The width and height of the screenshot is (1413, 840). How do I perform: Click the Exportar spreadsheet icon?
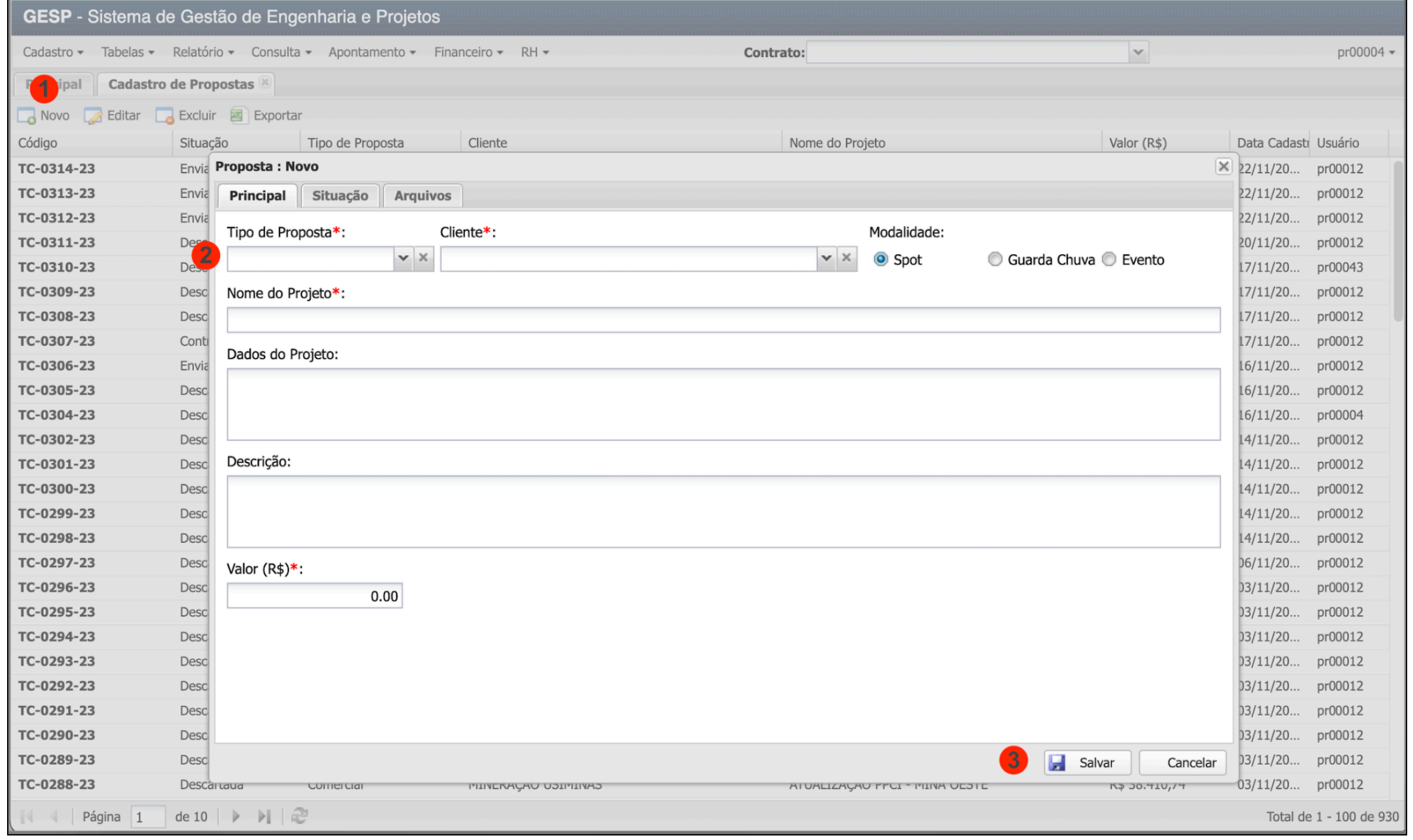tap(238, 115)
